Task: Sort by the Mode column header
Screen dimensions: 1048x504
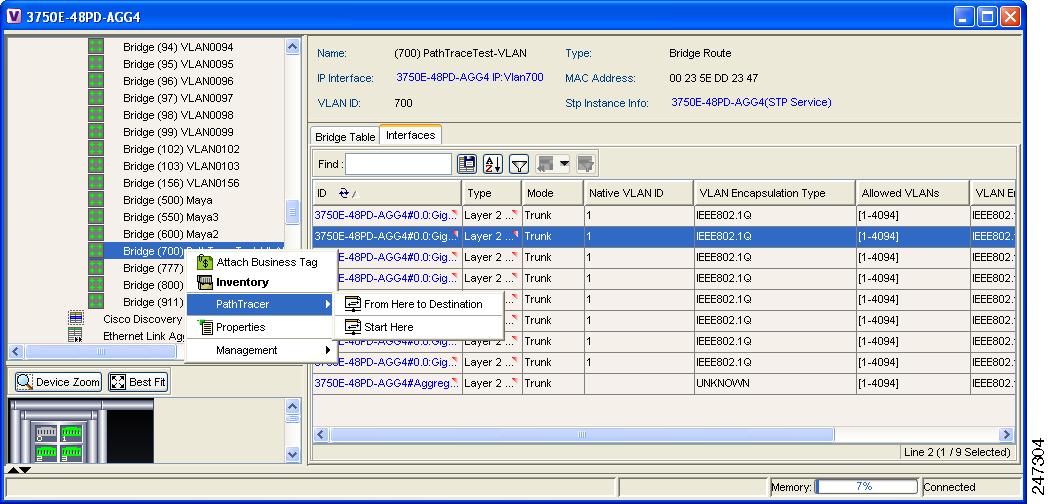Action: 553,193
